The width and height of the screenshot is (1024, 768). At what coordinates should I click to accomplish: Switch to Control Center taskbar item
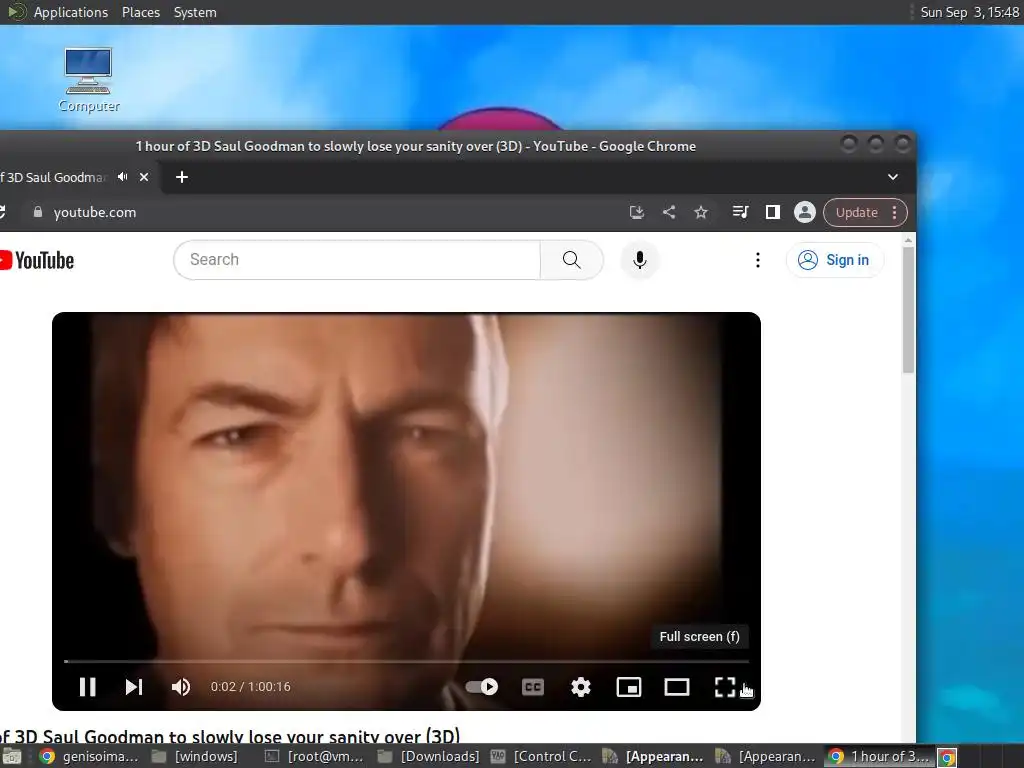(x=542, y=756)
